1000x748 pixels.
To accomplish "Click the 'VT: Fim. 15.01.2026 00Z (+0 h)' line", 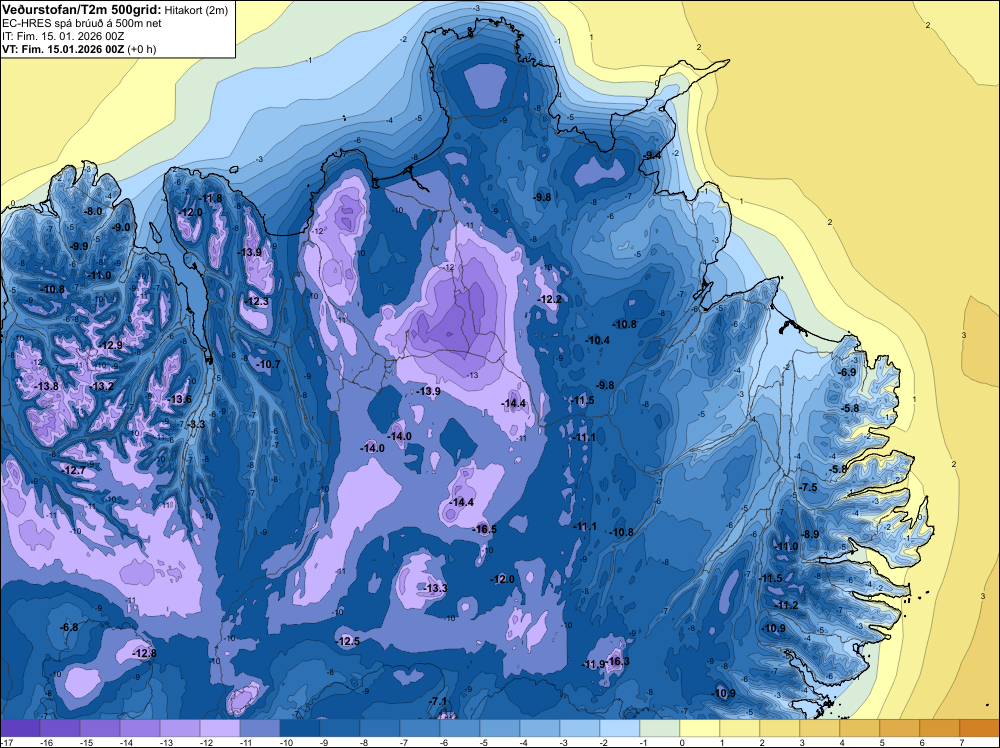I will pos(79,49).
